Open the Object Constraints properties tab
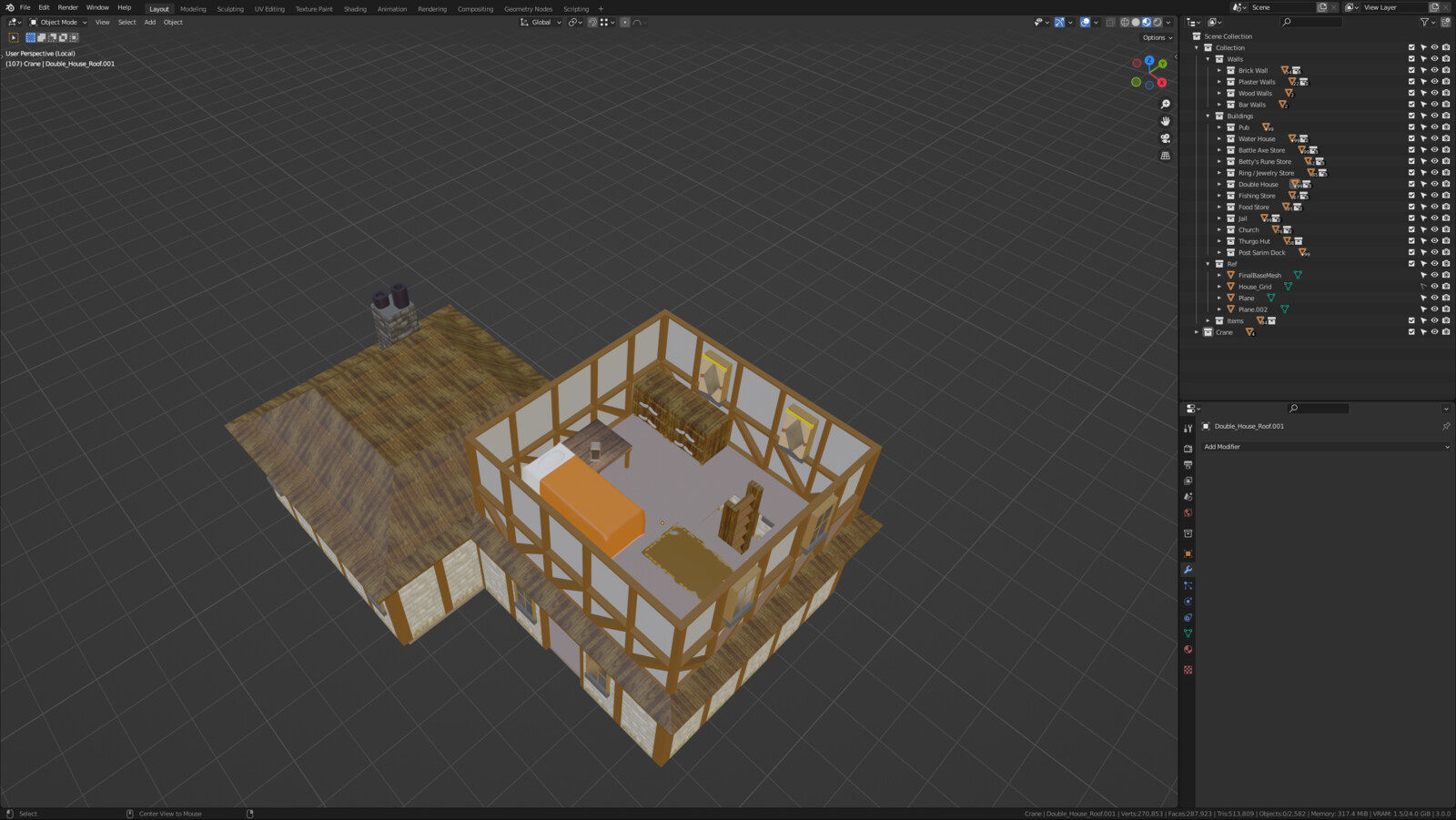 coord(1188,617)
